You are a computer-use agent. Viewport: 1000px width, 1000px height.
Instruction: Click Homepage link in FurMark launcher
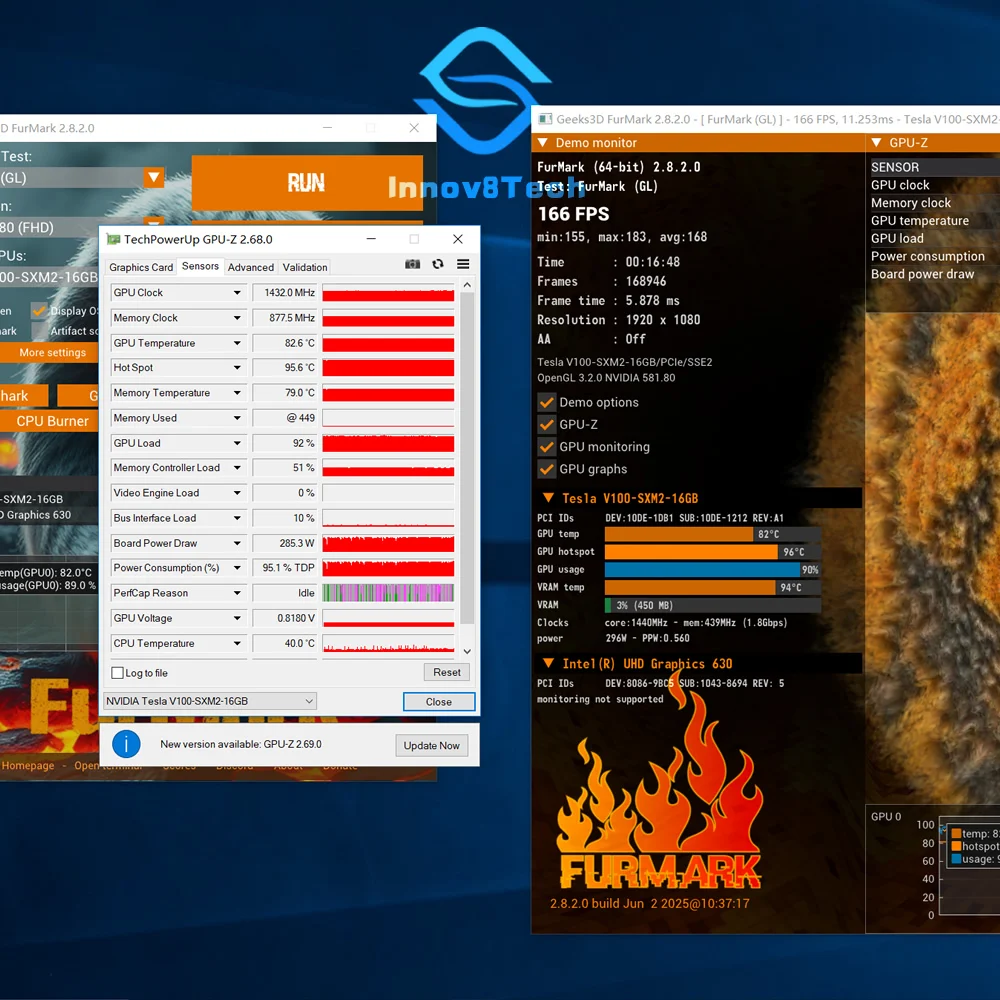click(x=28, y=765)
